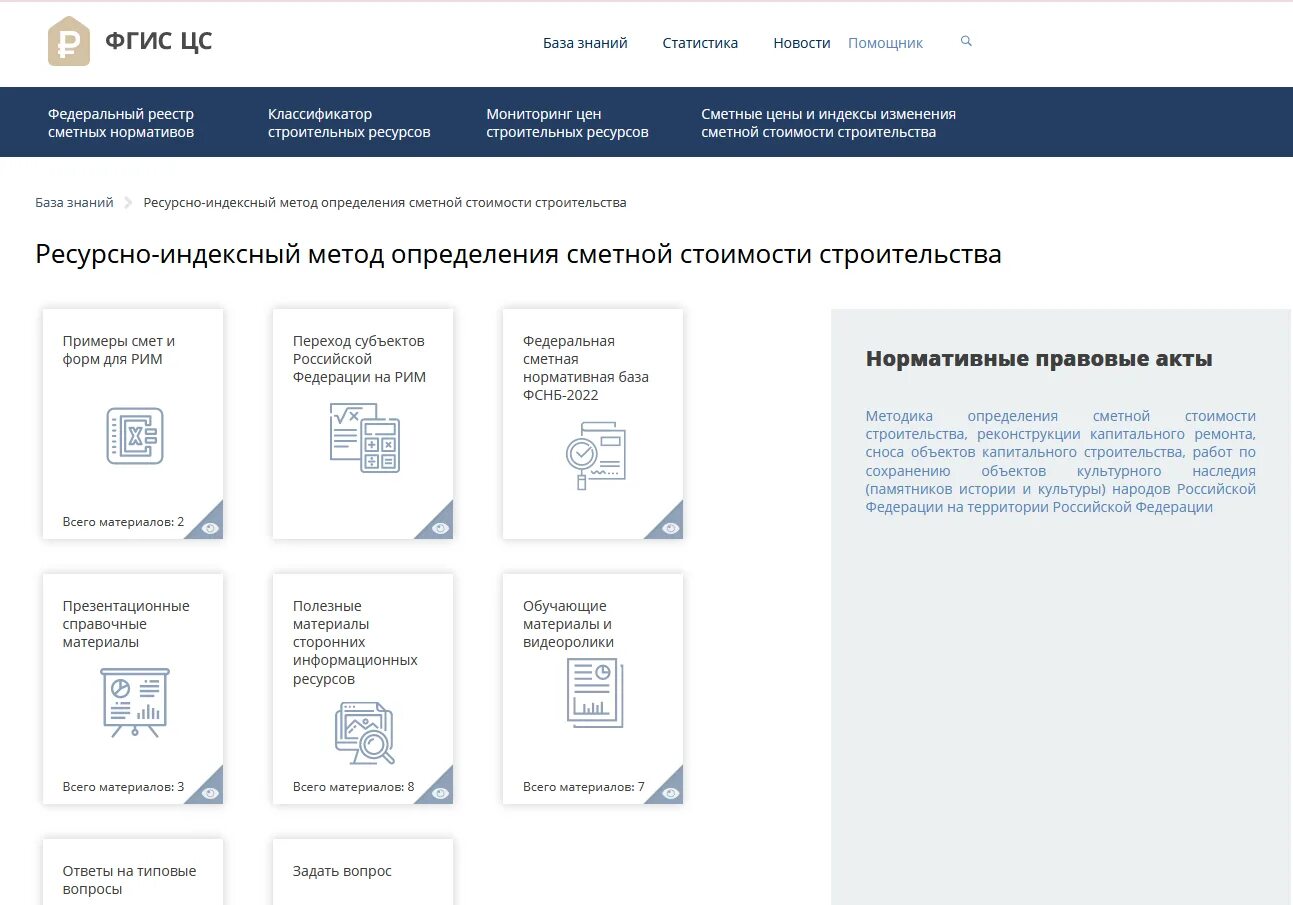
Task: Toggle eye icon on Обучающие материалы card
Action: pyautogui.click(x=670, y=793)
